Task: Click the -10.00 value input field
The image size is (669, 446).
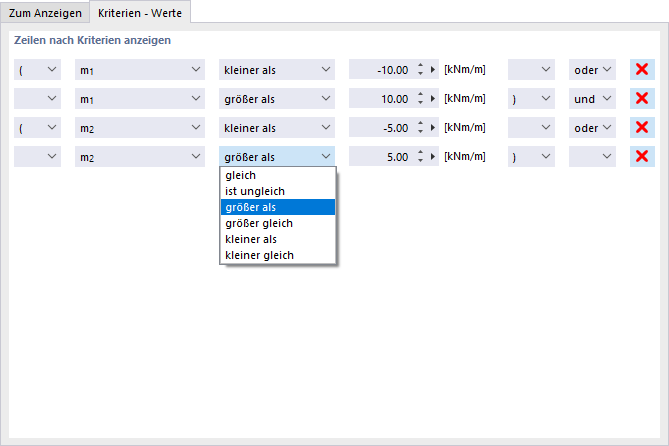Action: click(380, 70)
